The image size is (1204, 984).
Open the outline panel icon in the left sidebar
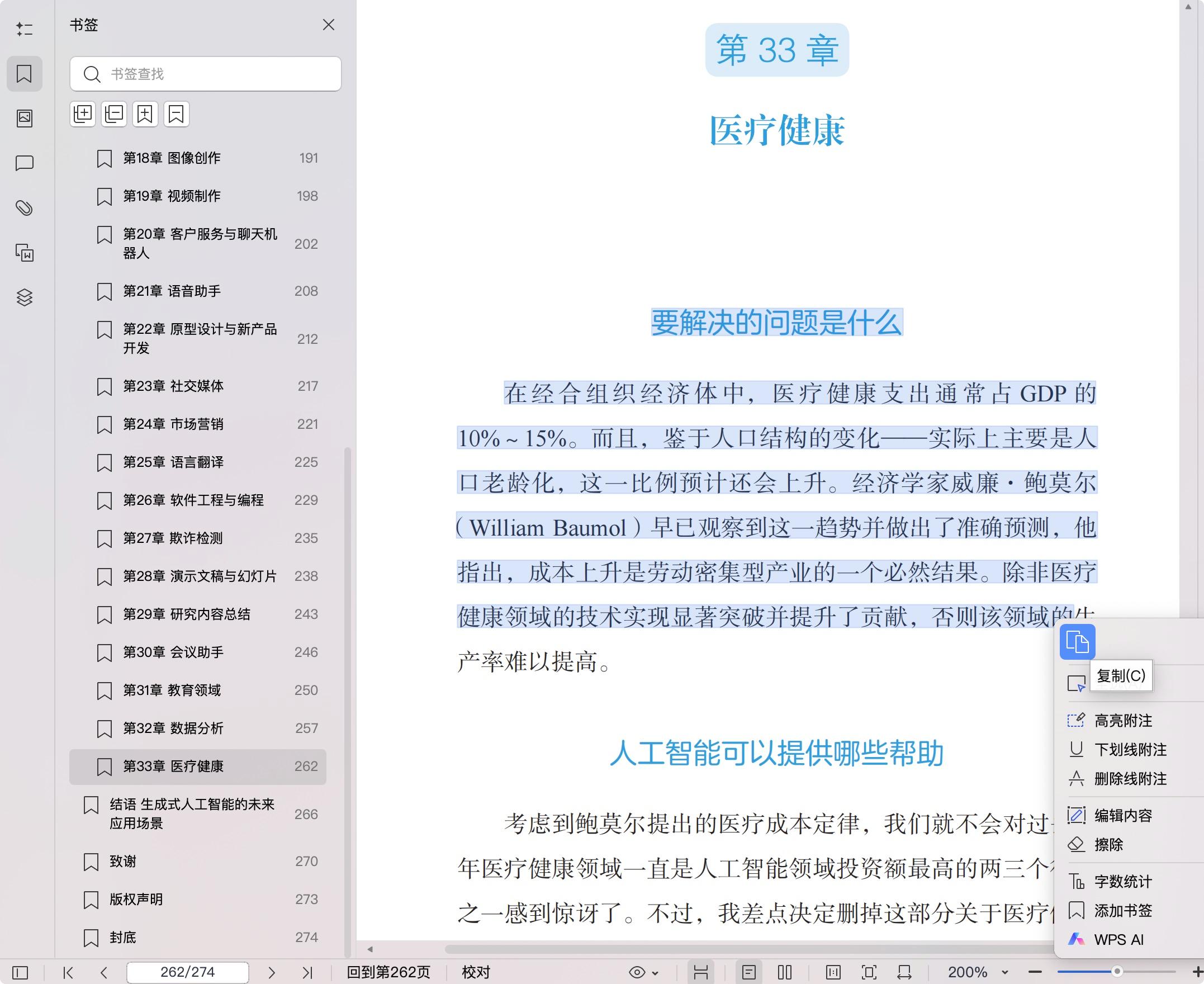[25, 29]
